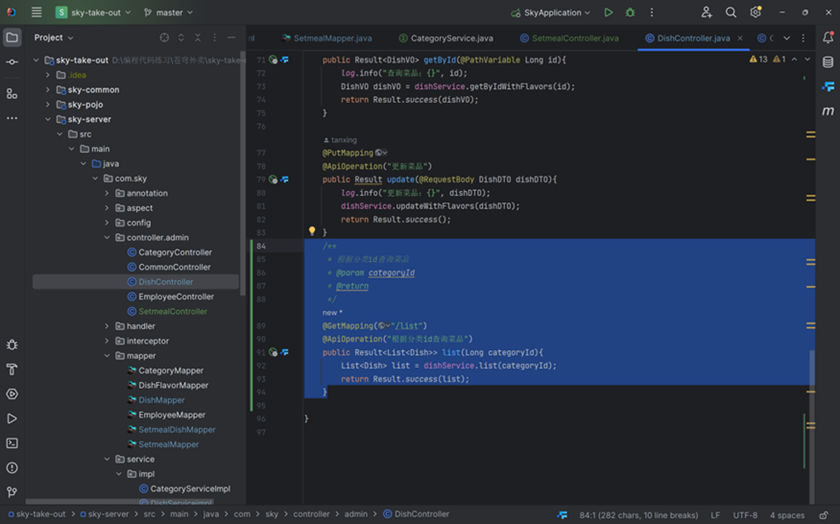
Task: Open the Git tool window
Action: click(12, 492)
